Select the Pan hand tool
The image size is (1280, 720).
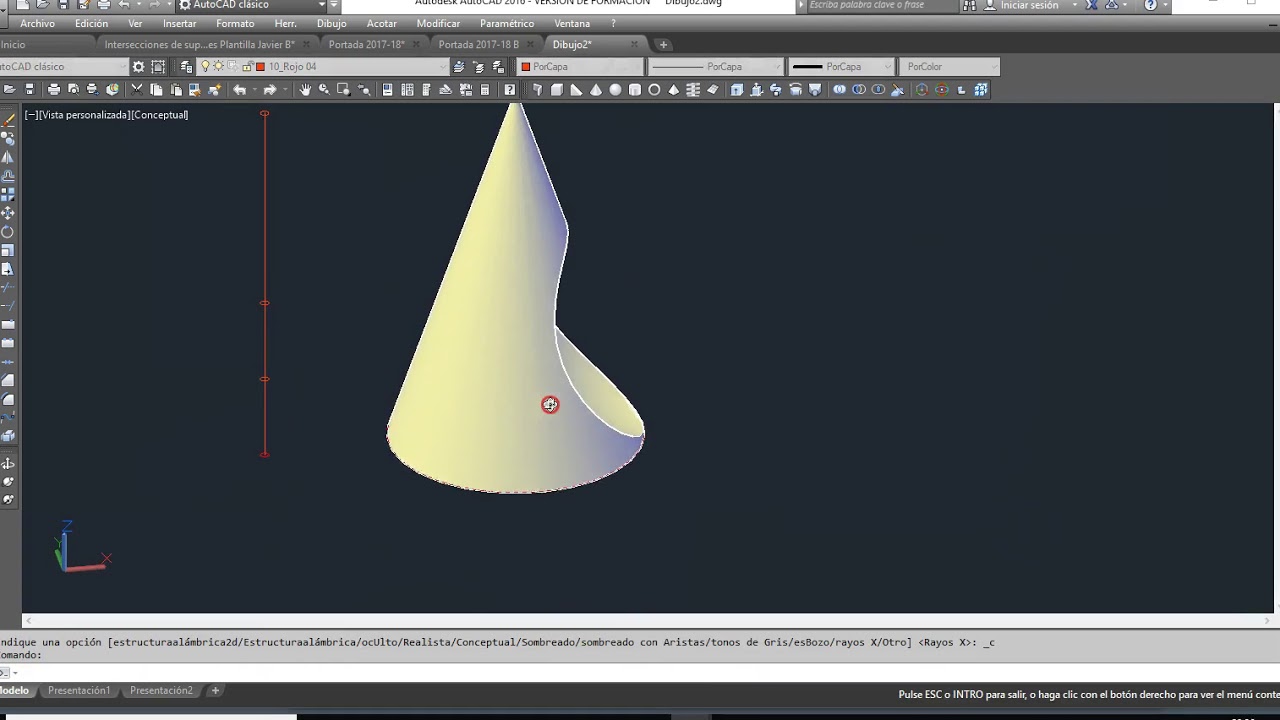pyautogui.click(x=305, y=90)
